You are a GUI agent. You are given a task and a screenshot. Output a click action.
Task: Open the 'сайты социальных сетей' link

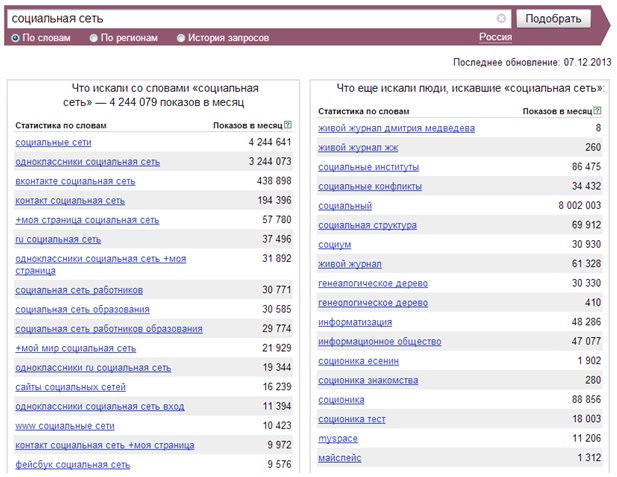click(70, 387)
